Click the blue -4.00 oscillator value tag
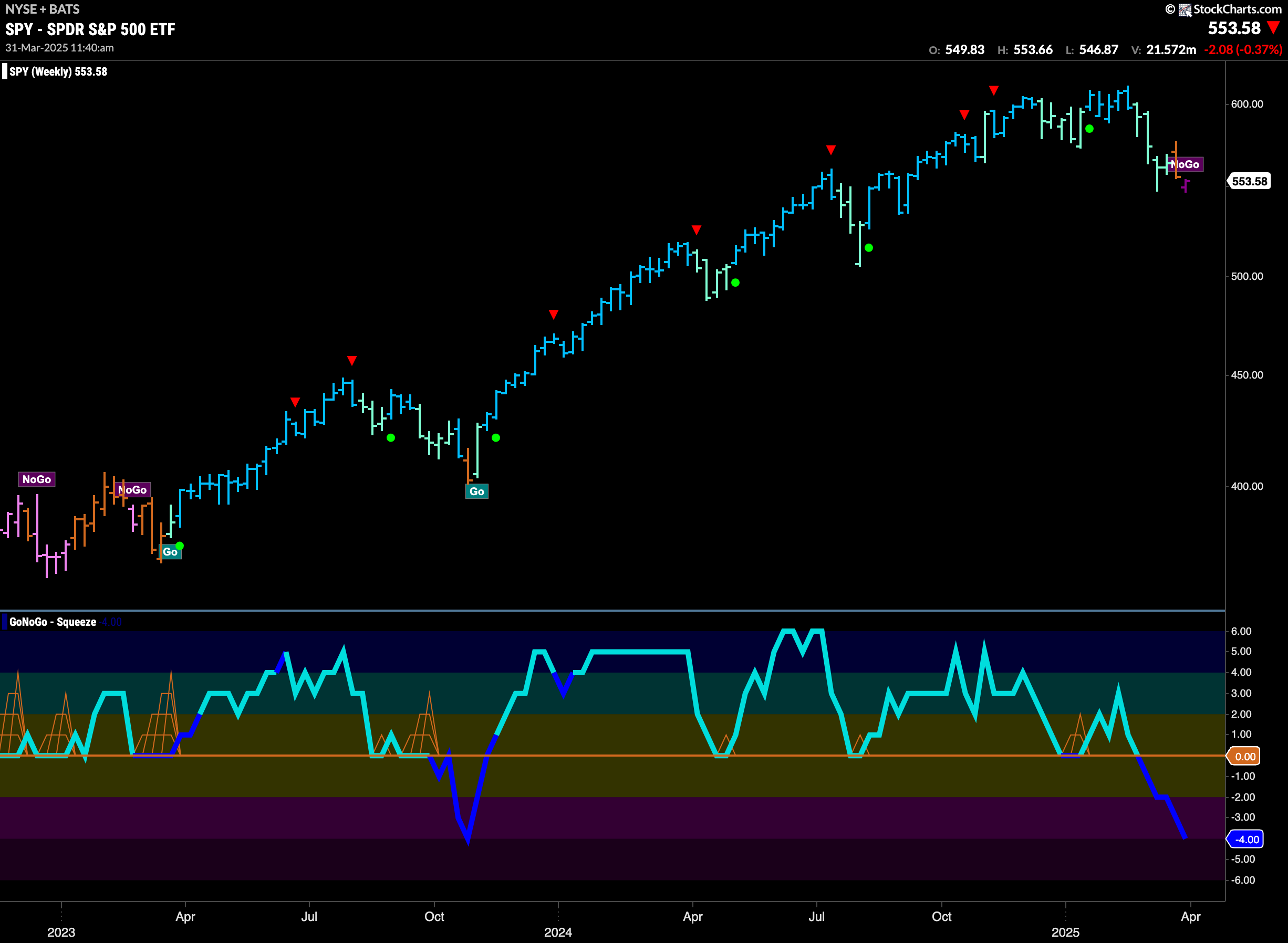Screen dimensions: 1288x943 tap(1245, 840)
